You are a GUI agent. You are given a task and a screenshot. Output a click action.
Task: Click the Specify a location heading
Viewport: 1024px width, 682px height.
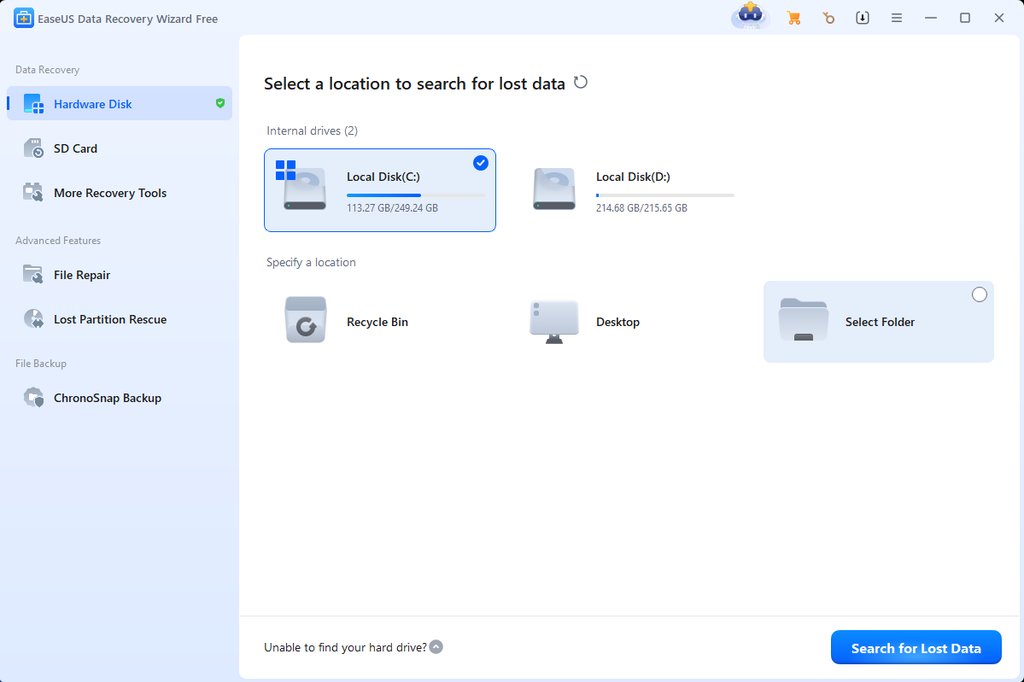311,262
